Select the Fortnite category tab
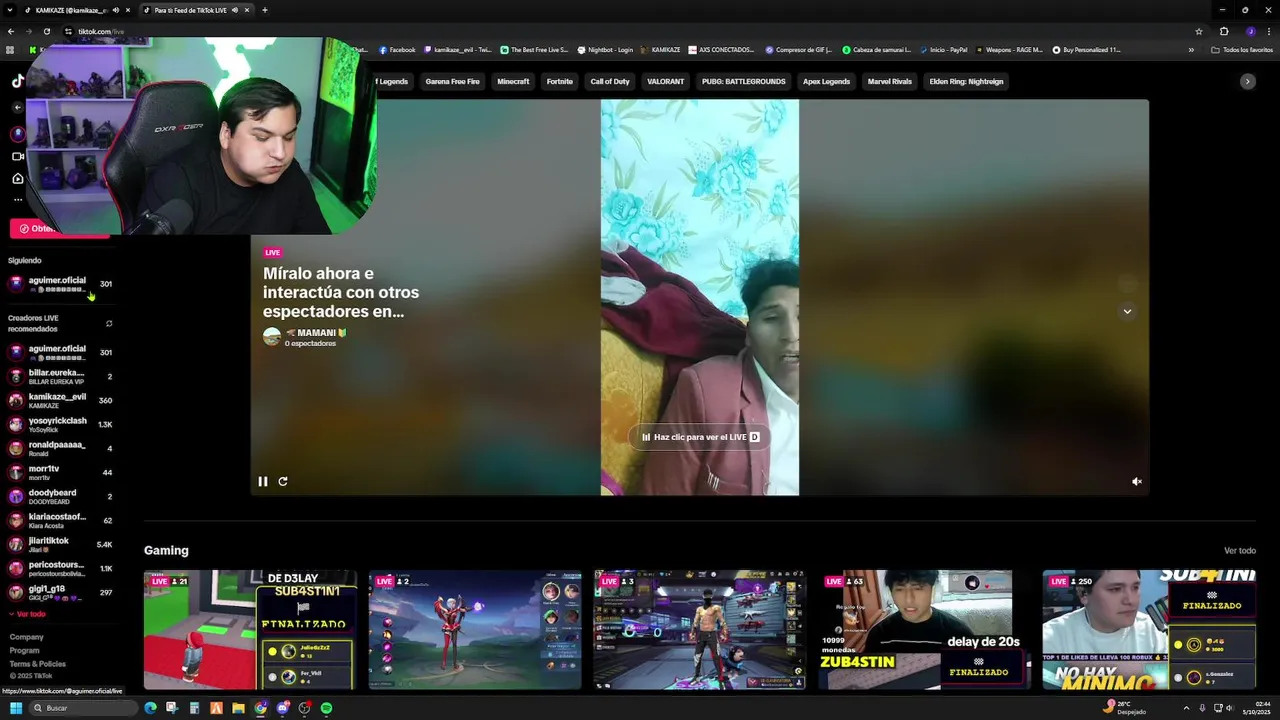Screen dimensions: 1280x720 pyautogui.click(x=560, y=81)
